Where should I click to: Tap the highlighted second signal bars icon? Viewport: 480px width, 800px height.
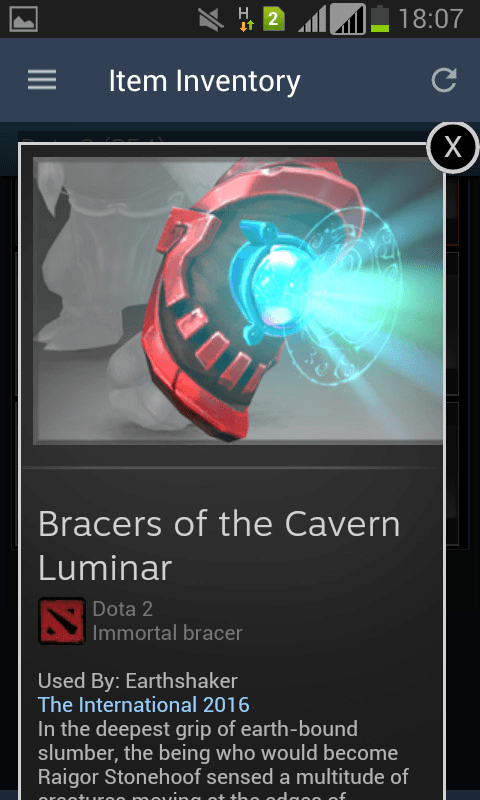click(348, 19)
